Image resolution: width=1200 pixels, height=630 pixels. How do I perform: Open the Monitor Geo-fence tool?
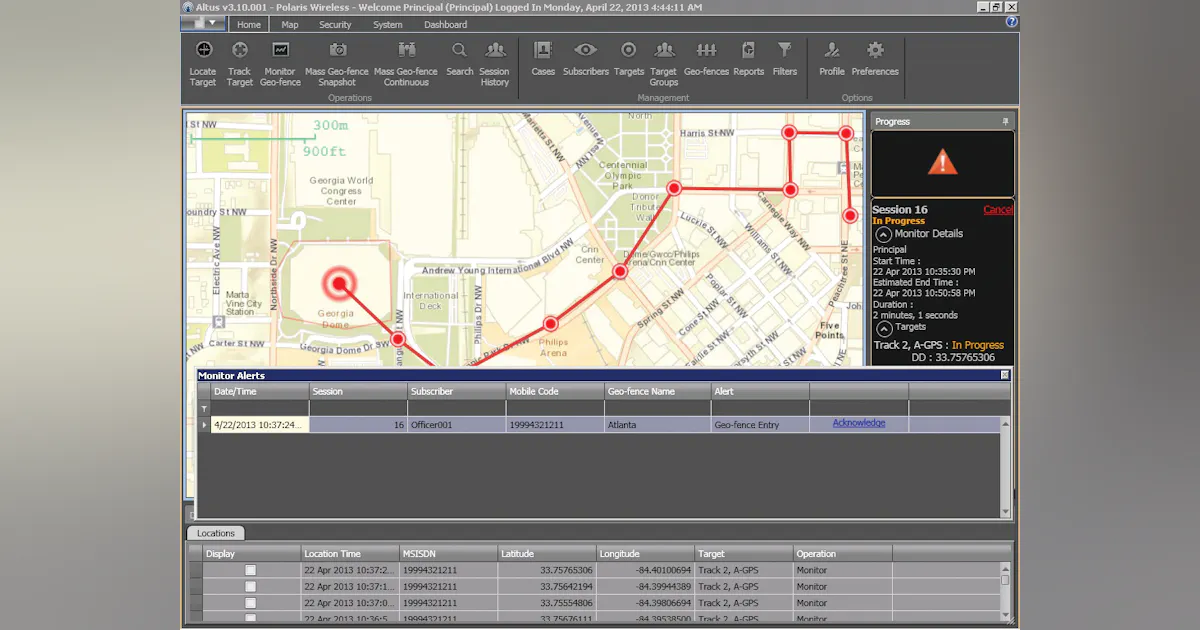[280, 50]
